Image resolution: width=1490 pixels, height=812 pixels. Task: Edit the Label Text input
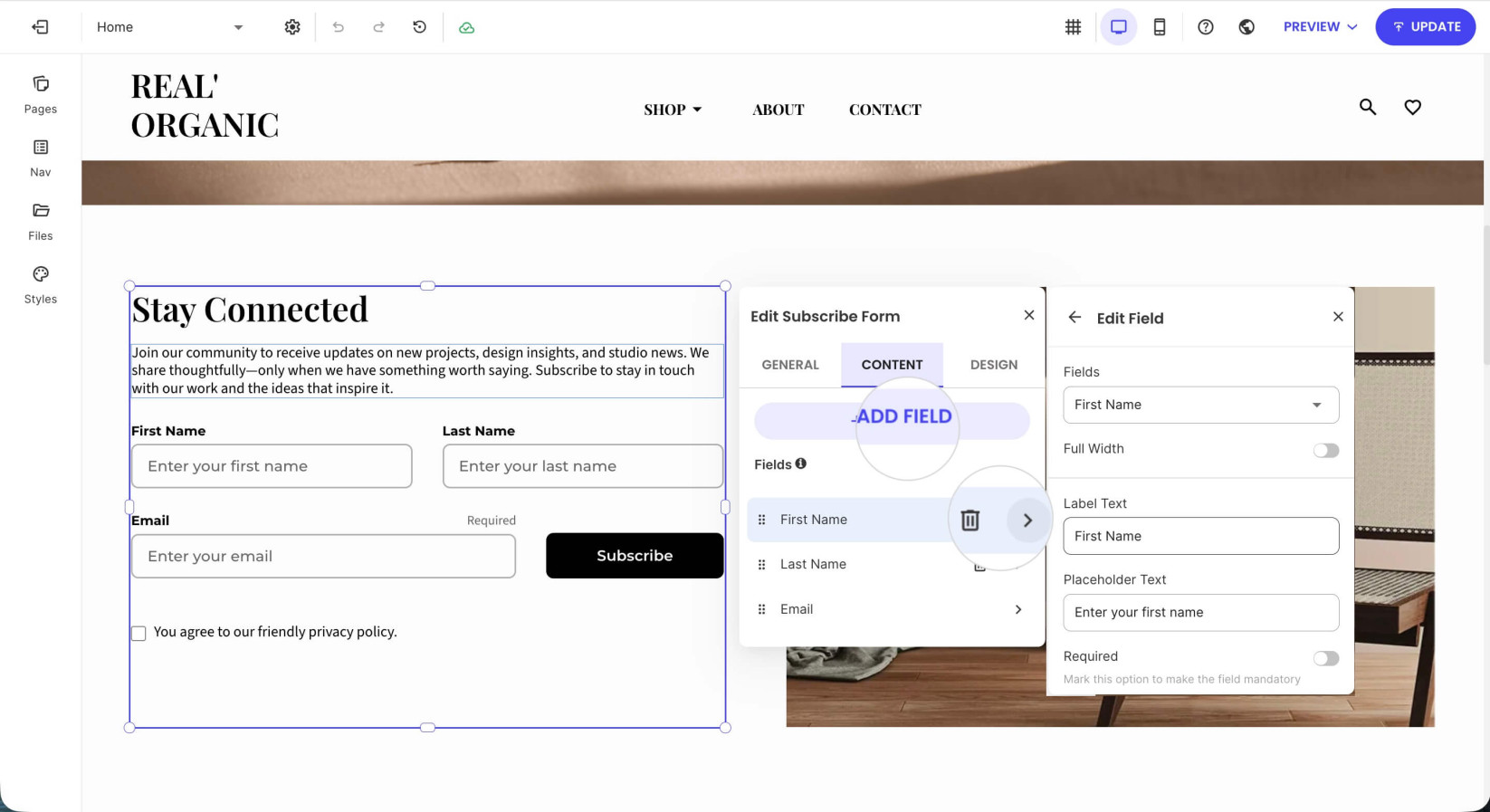pyautogui.click(x=1201, y=536)
